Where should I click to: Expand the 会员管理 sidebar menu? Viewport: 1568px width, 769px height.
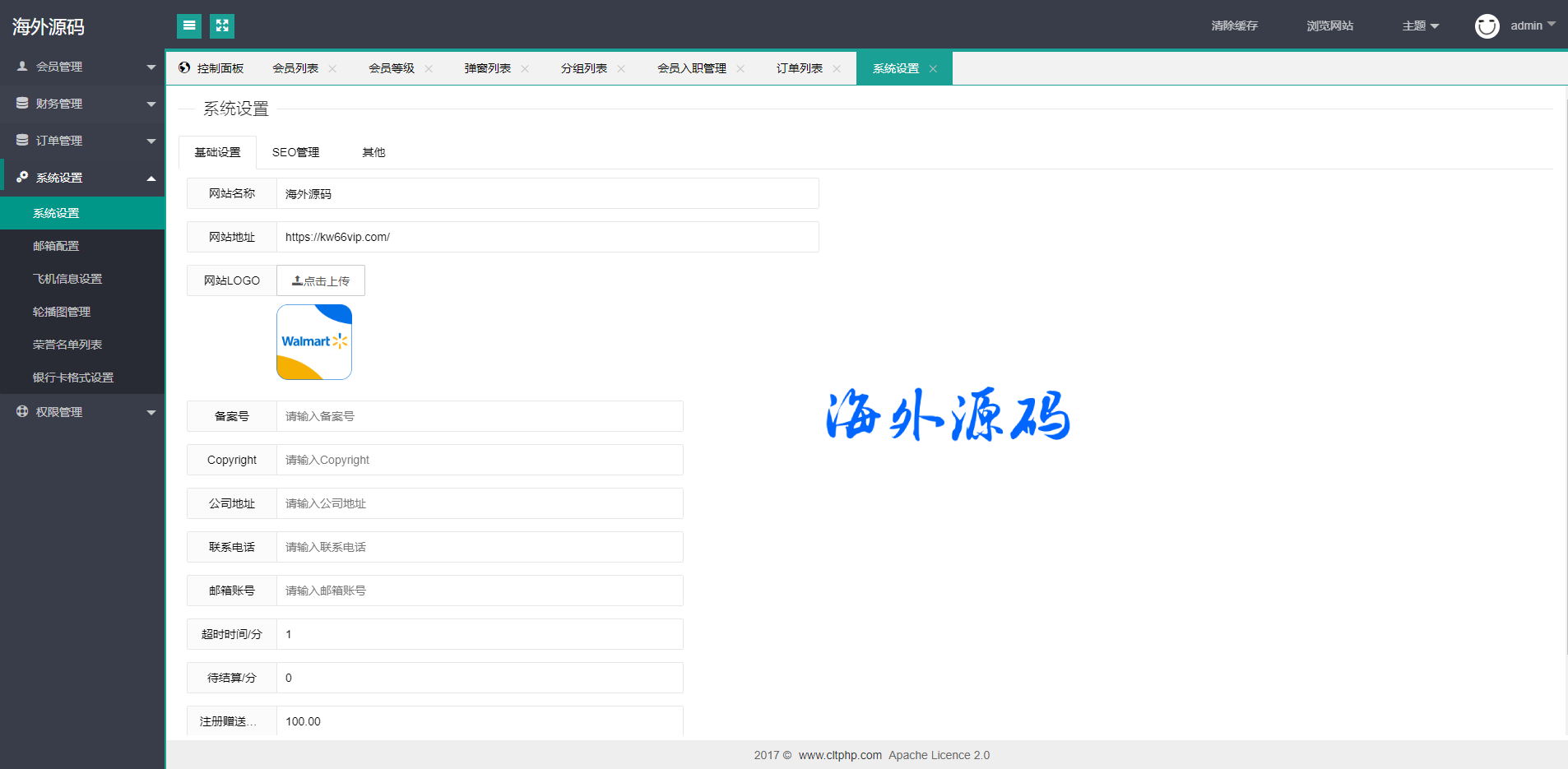pos(82,67)
